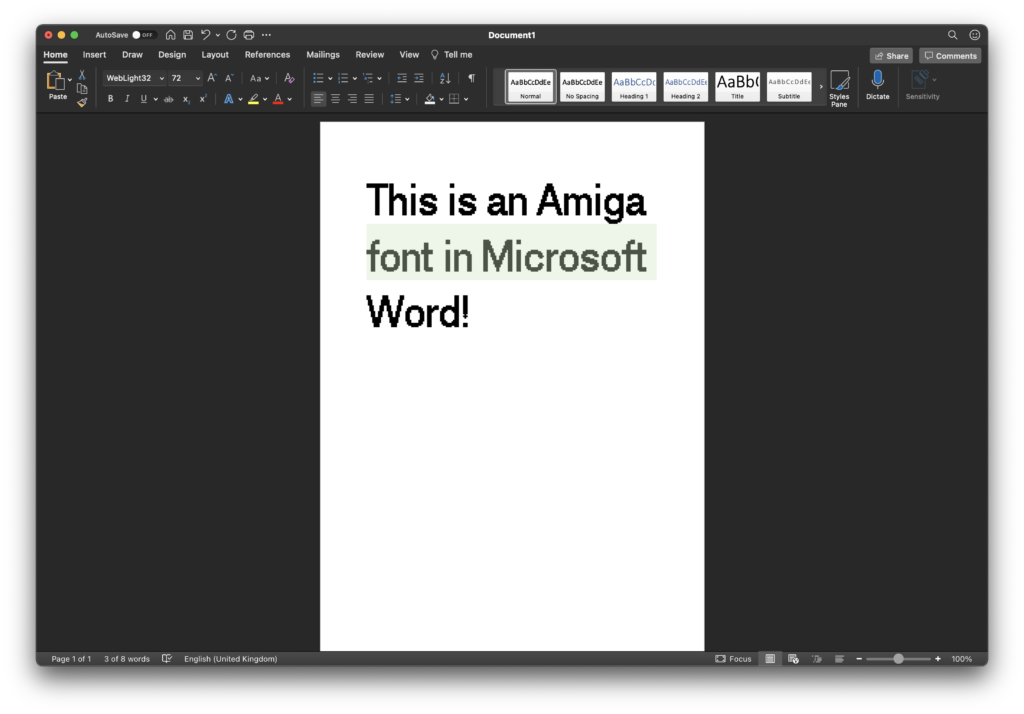Toggle paragraph marks display
1024x714 pixels.
click(x=471, y=78)
